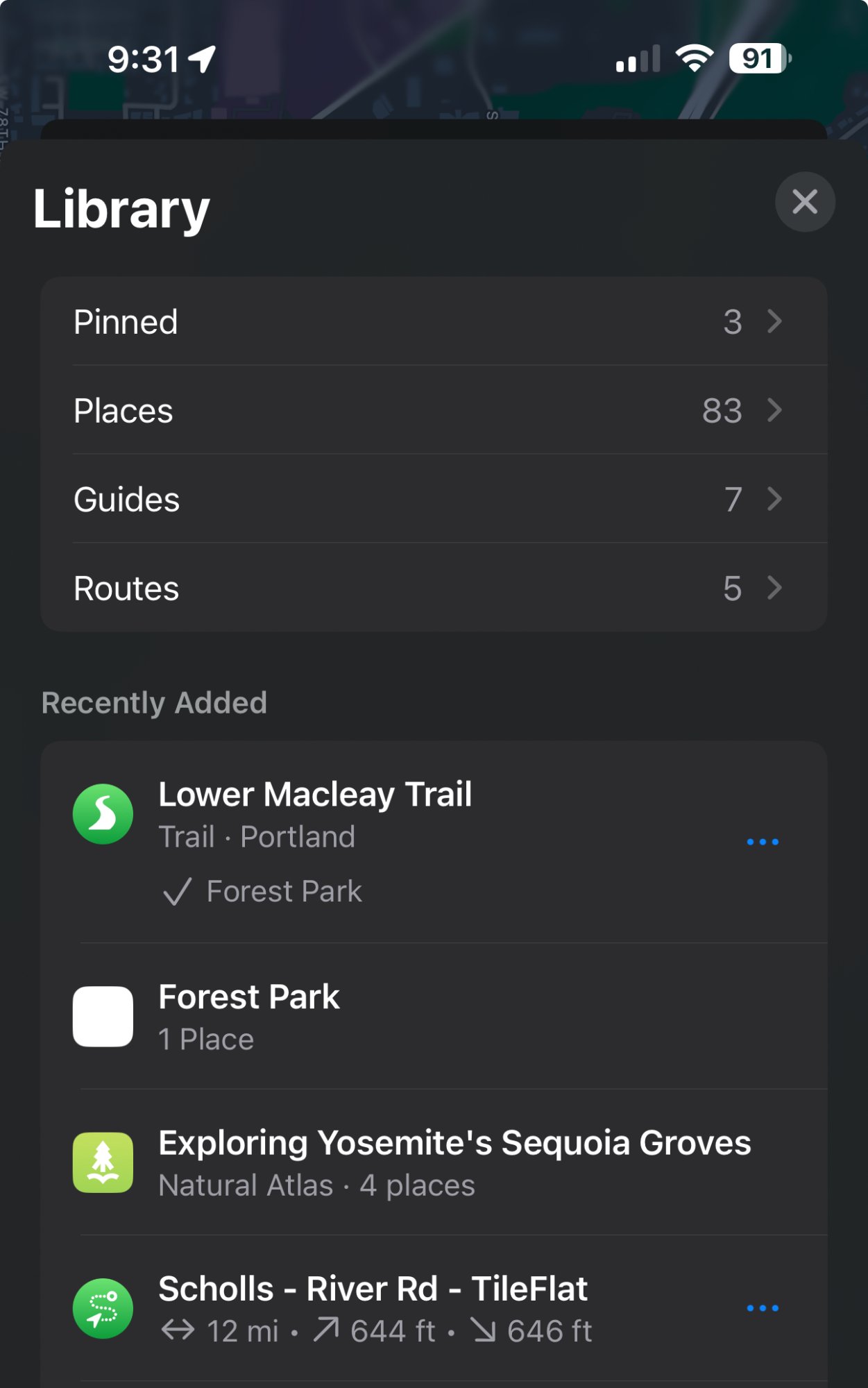
Task: Tap the Scholls route green icon
Action: point(103,1308)
